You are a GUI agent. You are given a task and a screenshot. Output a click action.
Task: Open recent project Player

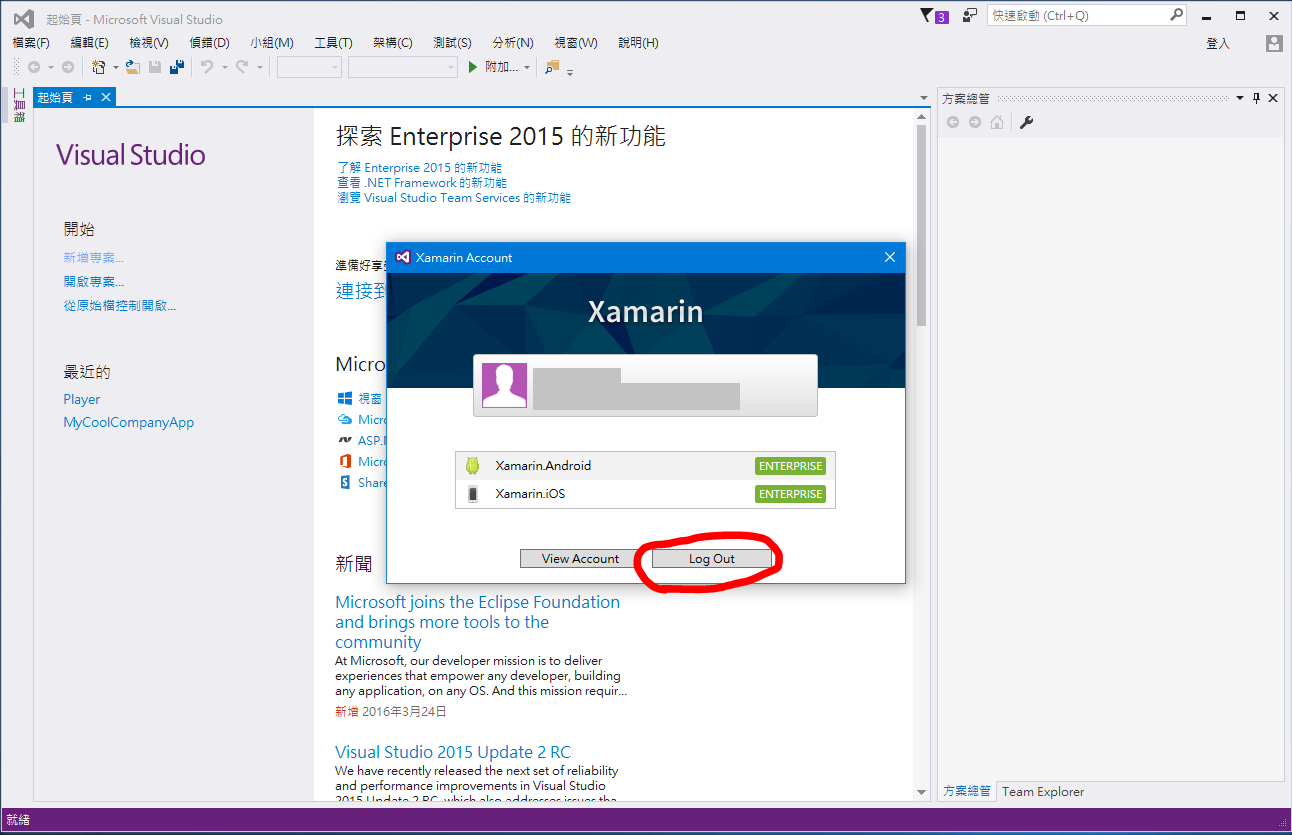[x=82, y=399]
